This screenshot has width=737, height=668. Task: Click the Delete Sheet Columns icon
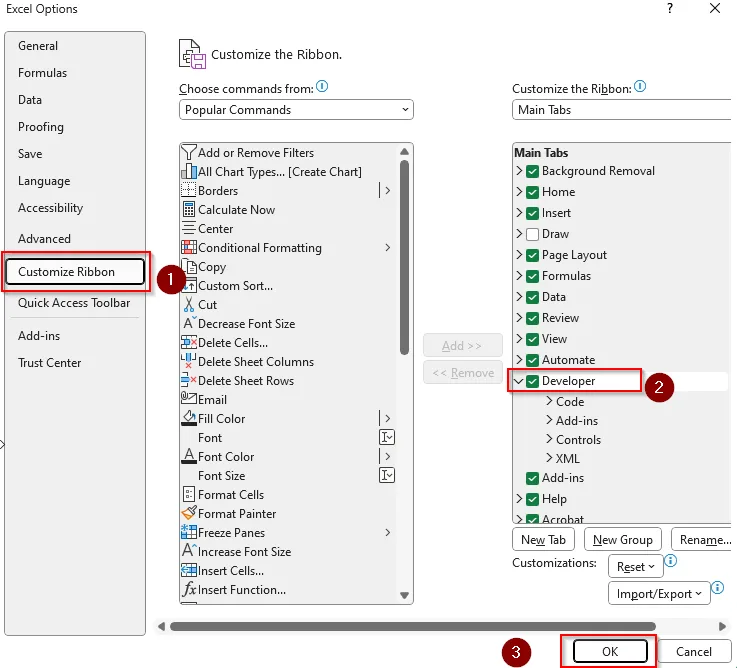click(x=188, y=362)
